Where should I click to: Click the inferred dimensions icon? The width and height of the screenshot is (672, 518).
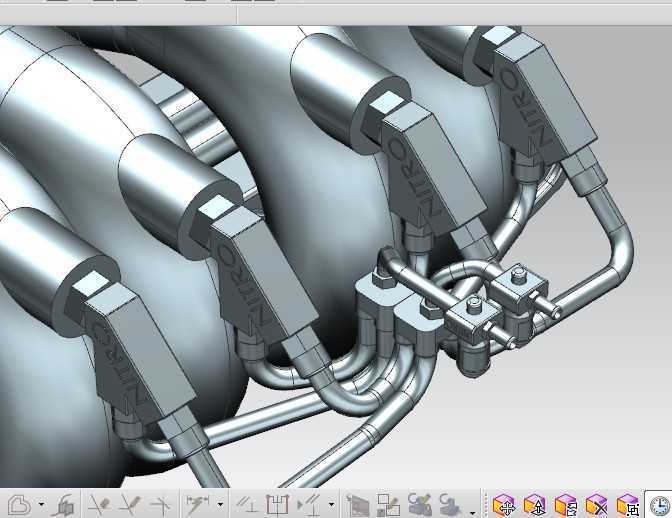[197, 505]
